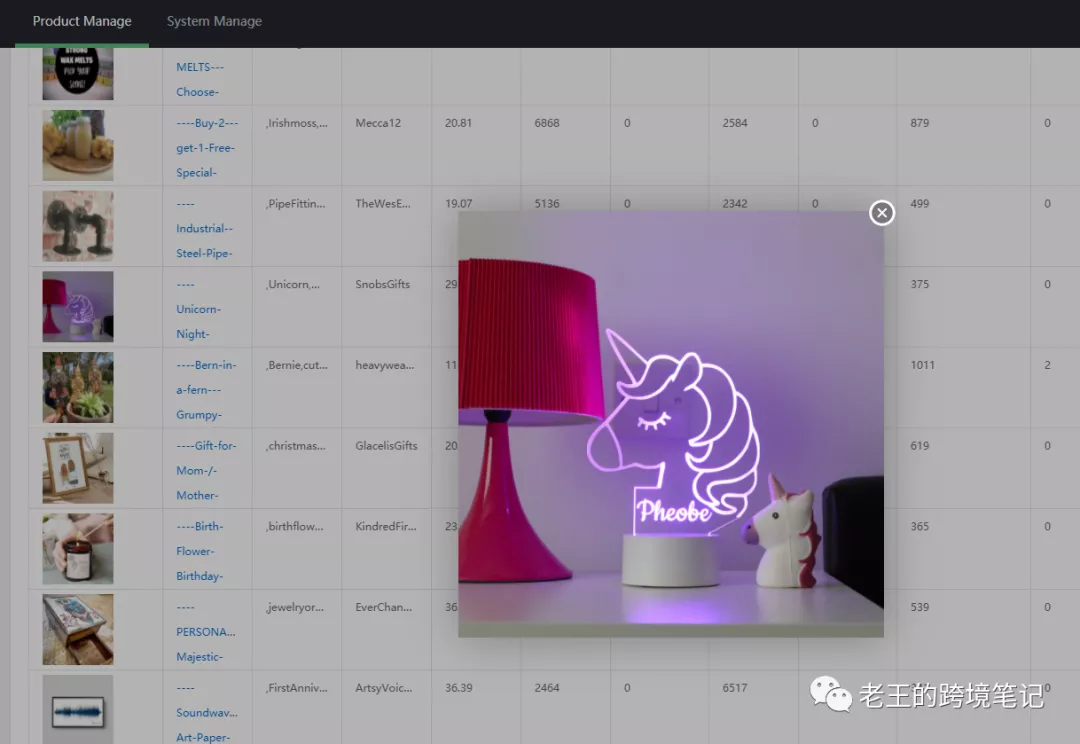View the personalized jewelry box thumbnail
This screenshot has width=1080, height=744.
(78, 630)
